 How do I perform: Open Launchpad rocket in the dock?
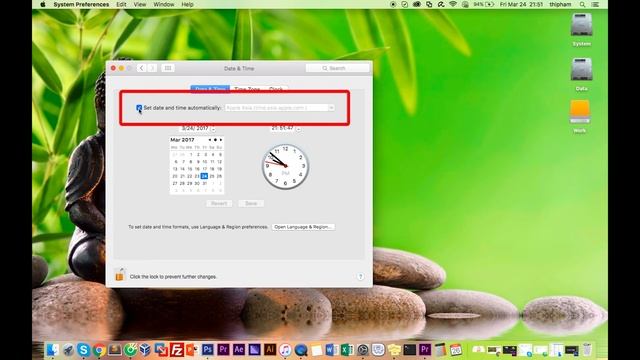pos(68,350)
